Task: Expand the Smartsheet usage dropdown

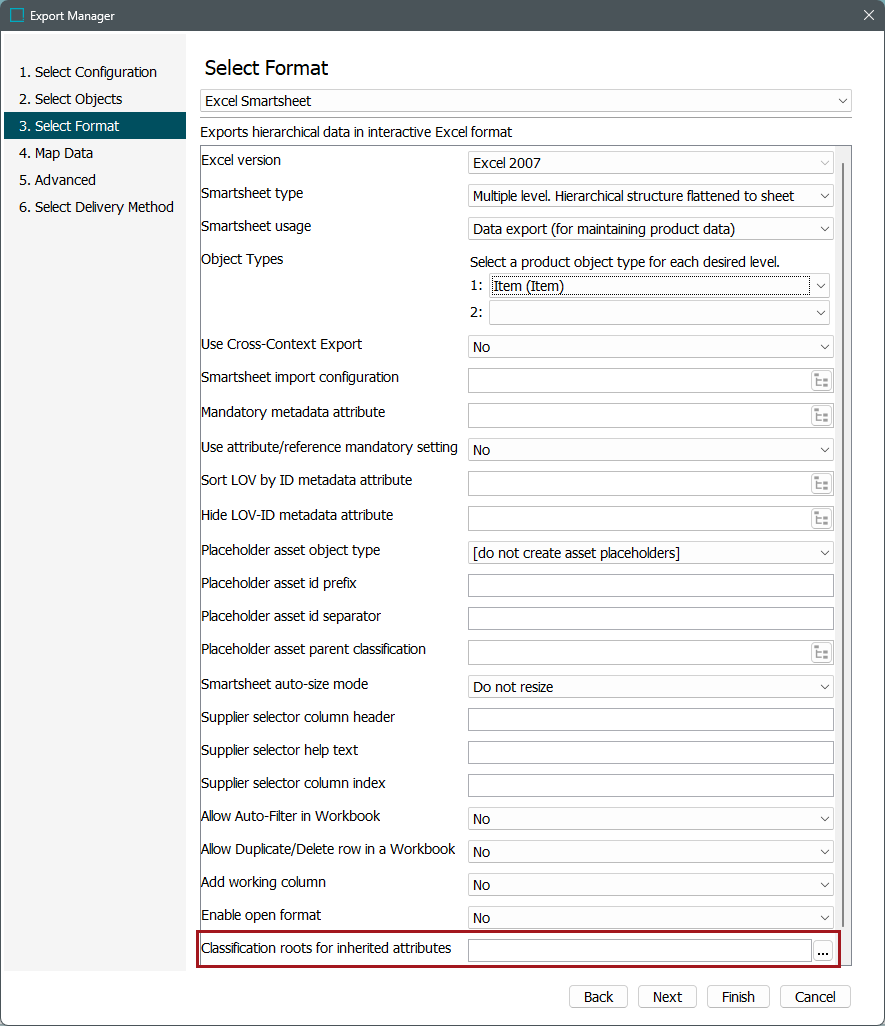Action: pyautogui.click(x=651, y=229)
